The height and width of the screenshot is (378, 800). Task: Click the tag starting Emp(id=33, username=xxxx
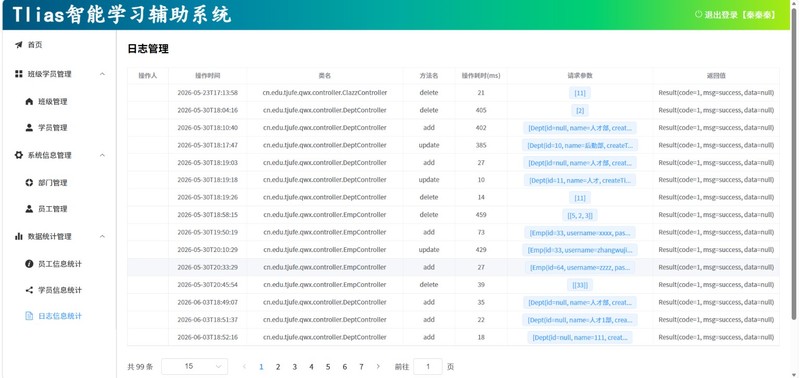tap(580, 233)
